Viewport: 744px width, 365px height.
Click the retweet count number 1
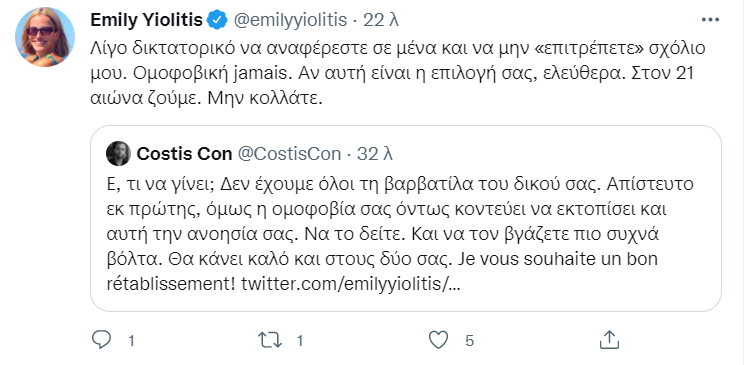299,340
